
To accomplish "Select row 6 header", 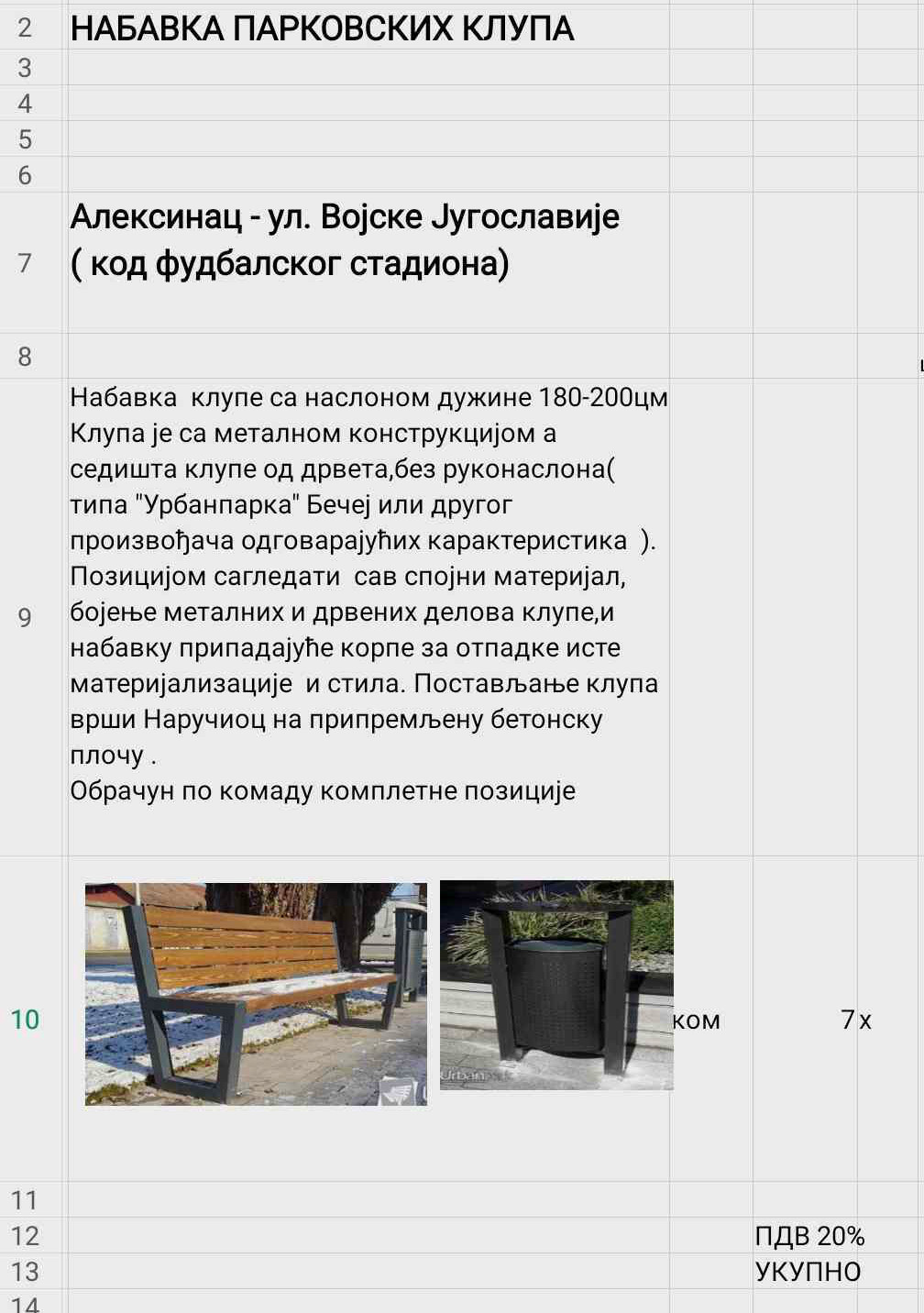I will coord(25,175).
